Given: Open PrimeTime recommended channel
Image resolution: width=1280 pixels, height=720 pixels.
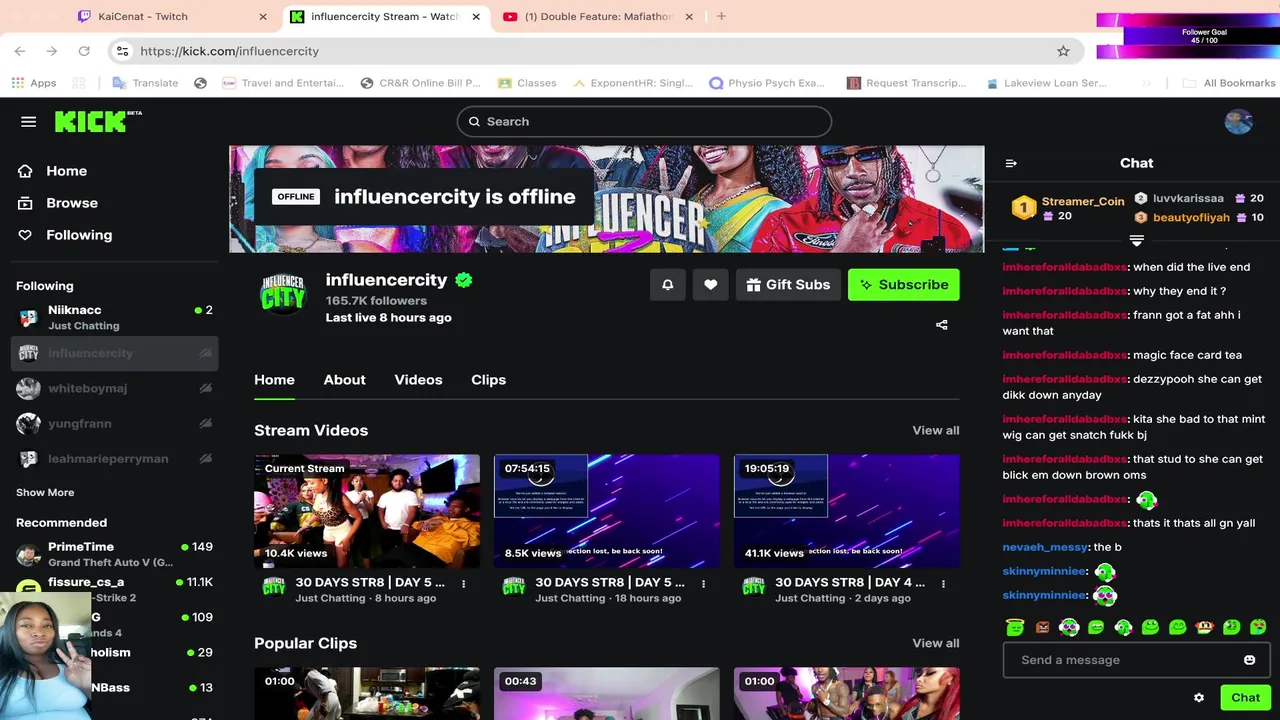Looking at the screenshot, I should (114, 554).
